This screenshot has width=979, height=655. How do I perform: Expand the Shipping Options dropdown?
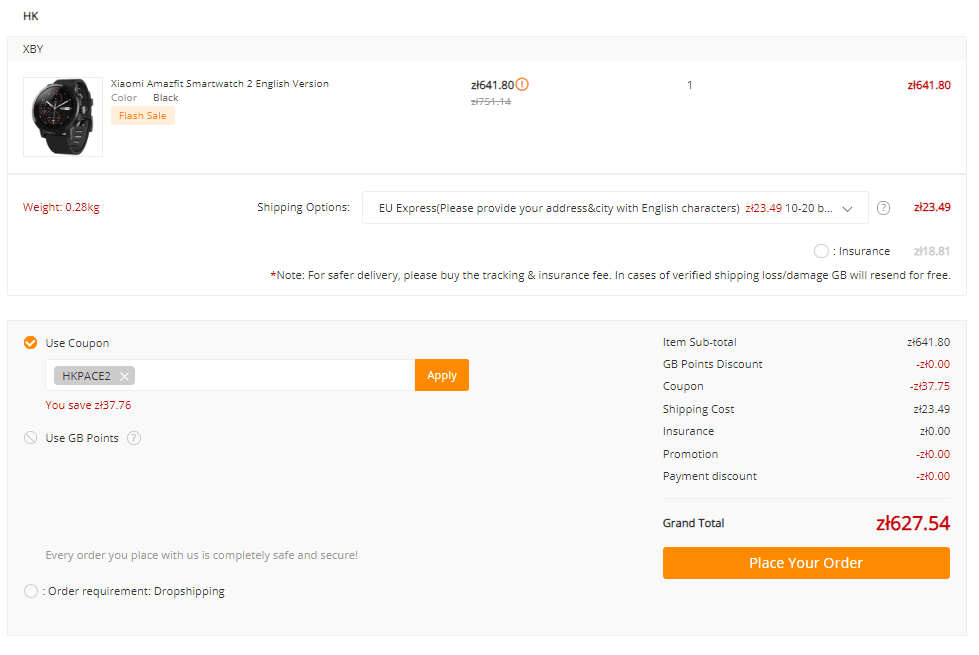coord(615,208)
